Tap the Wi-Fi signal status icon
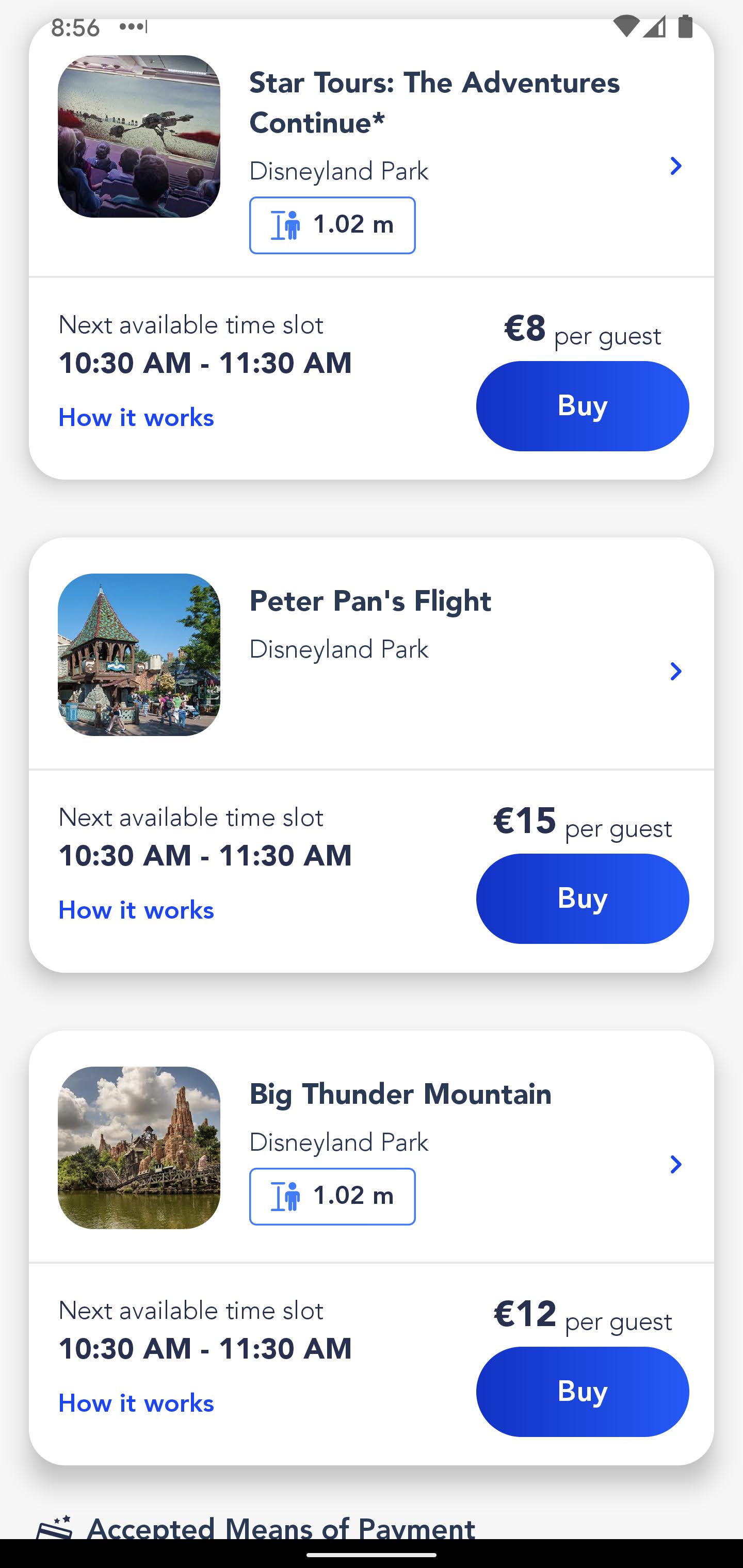This screenshot has width=743, height=1568. [625, 27]
